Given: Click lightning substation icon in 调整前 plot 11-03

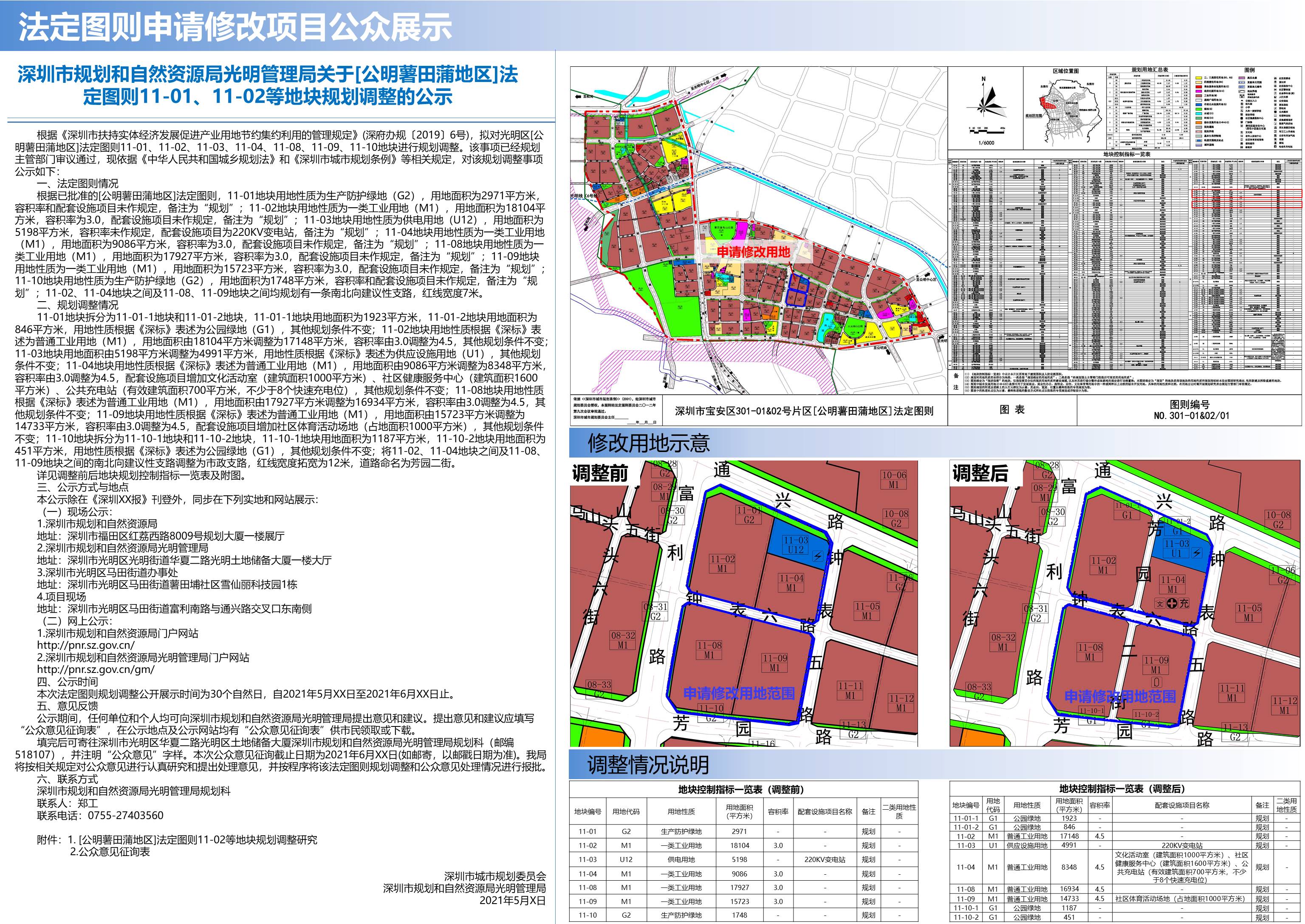Looking at the screenshot, I should (817, 557).
